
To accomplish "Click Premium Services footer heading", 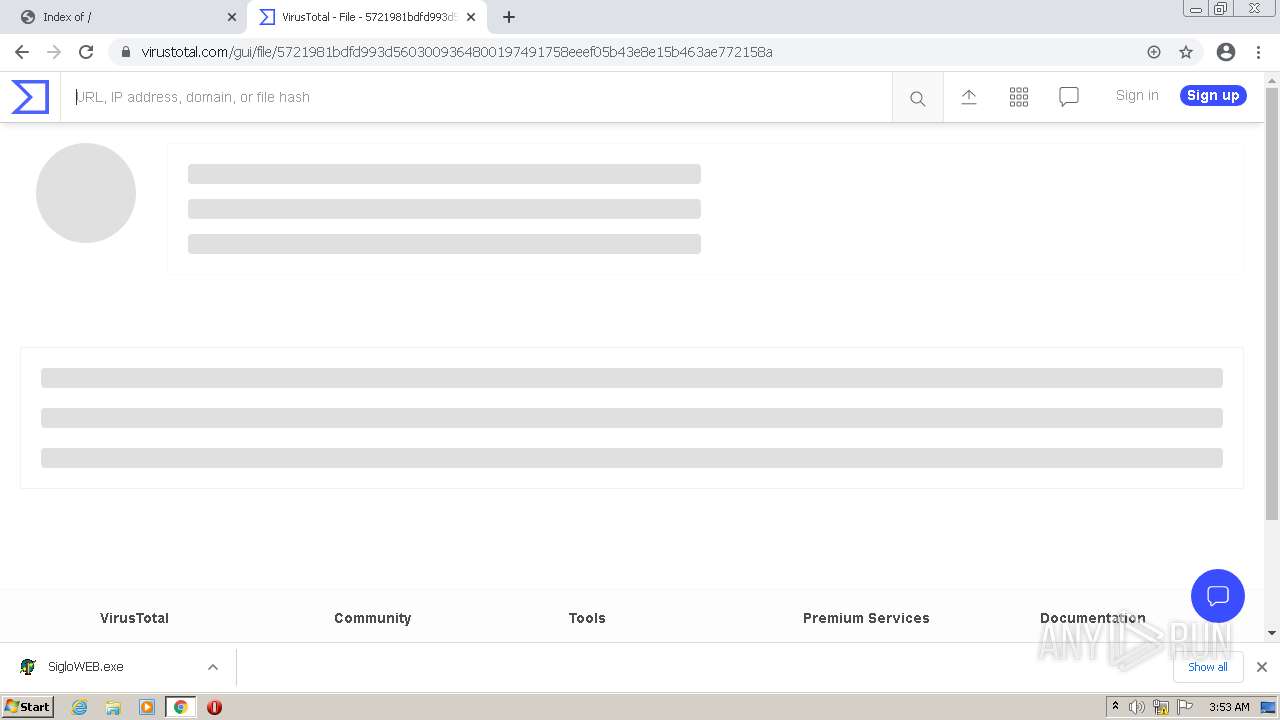I will click(x=866, y=618).
